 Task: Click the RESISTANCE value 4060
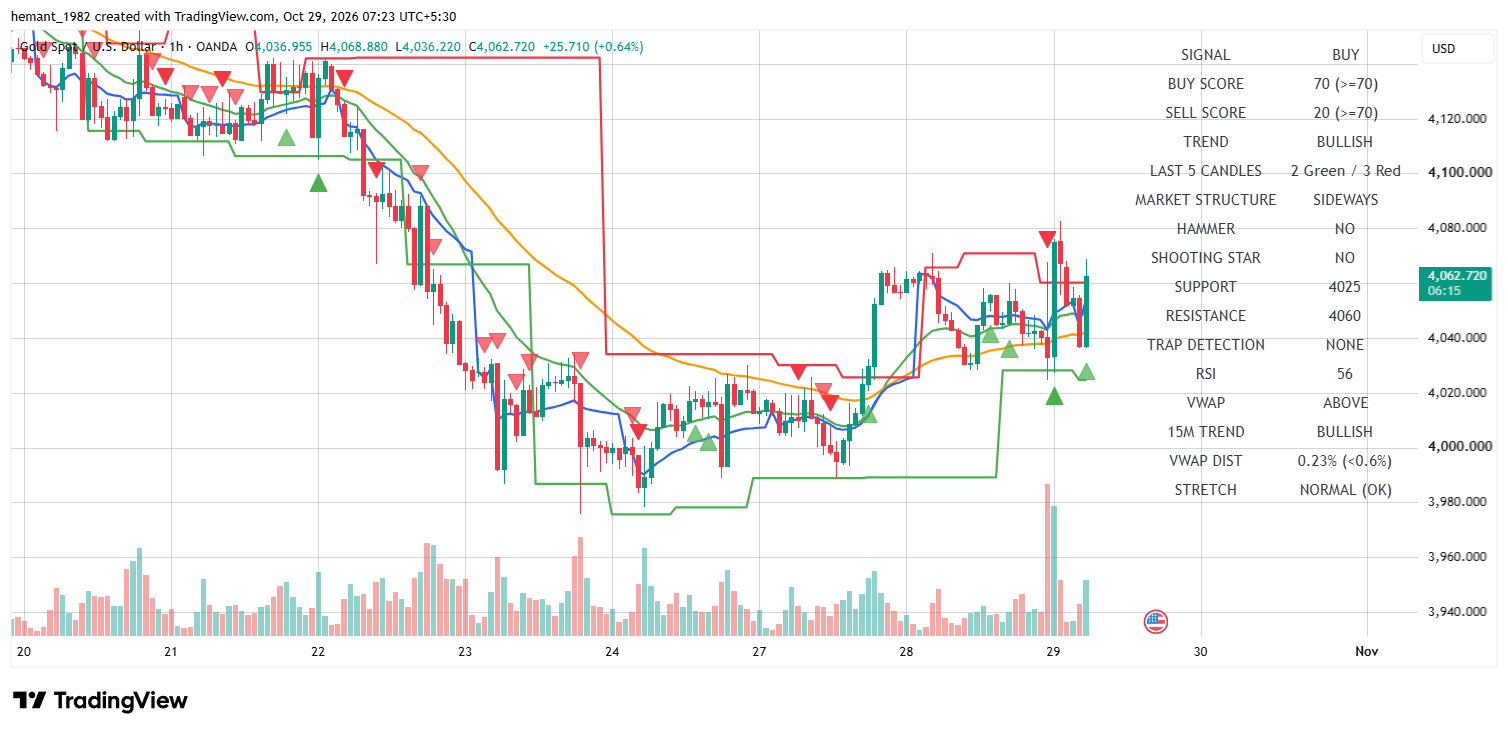pos(1345,316)
